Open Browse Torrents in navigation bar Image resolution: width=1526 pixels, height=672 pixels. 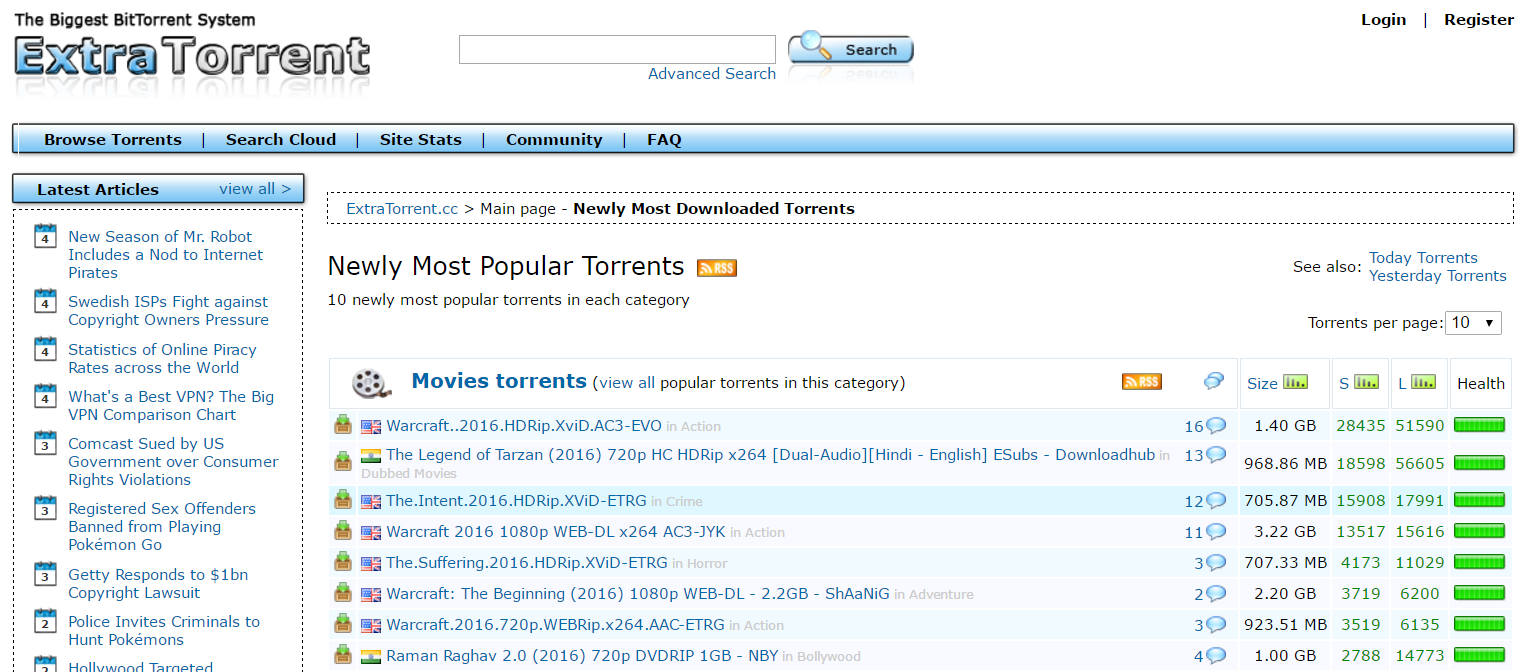[113, 140]
